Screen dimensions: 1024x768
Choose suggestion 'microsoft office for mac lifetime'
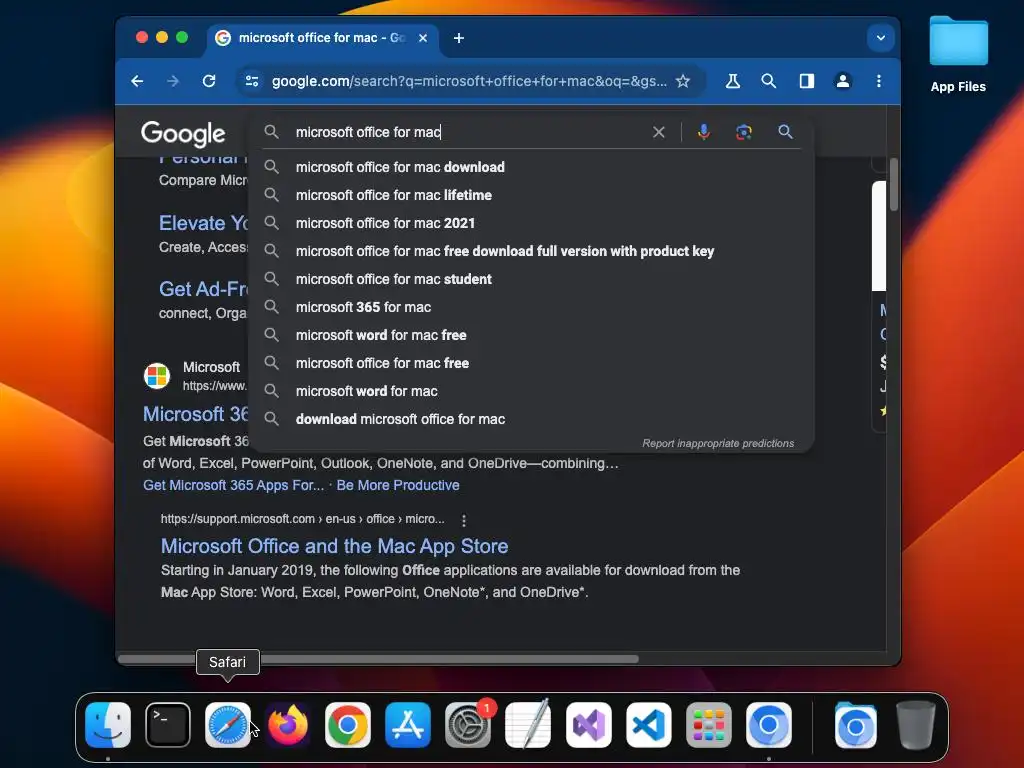[532, 195]
